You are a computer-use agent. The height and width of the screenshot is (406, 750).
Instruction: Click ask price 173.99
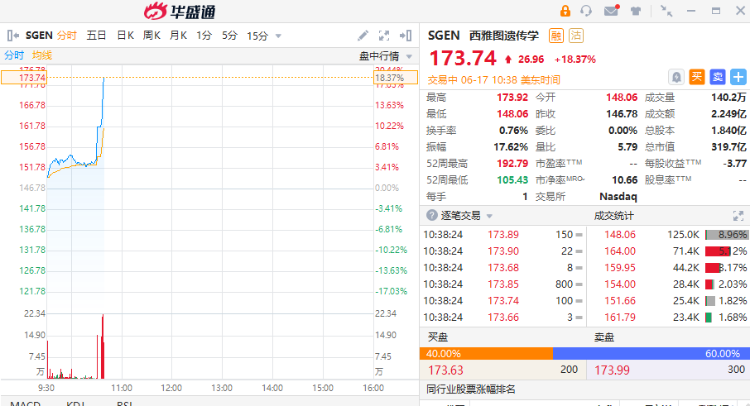pyautogui.click(x=612, y=370)
